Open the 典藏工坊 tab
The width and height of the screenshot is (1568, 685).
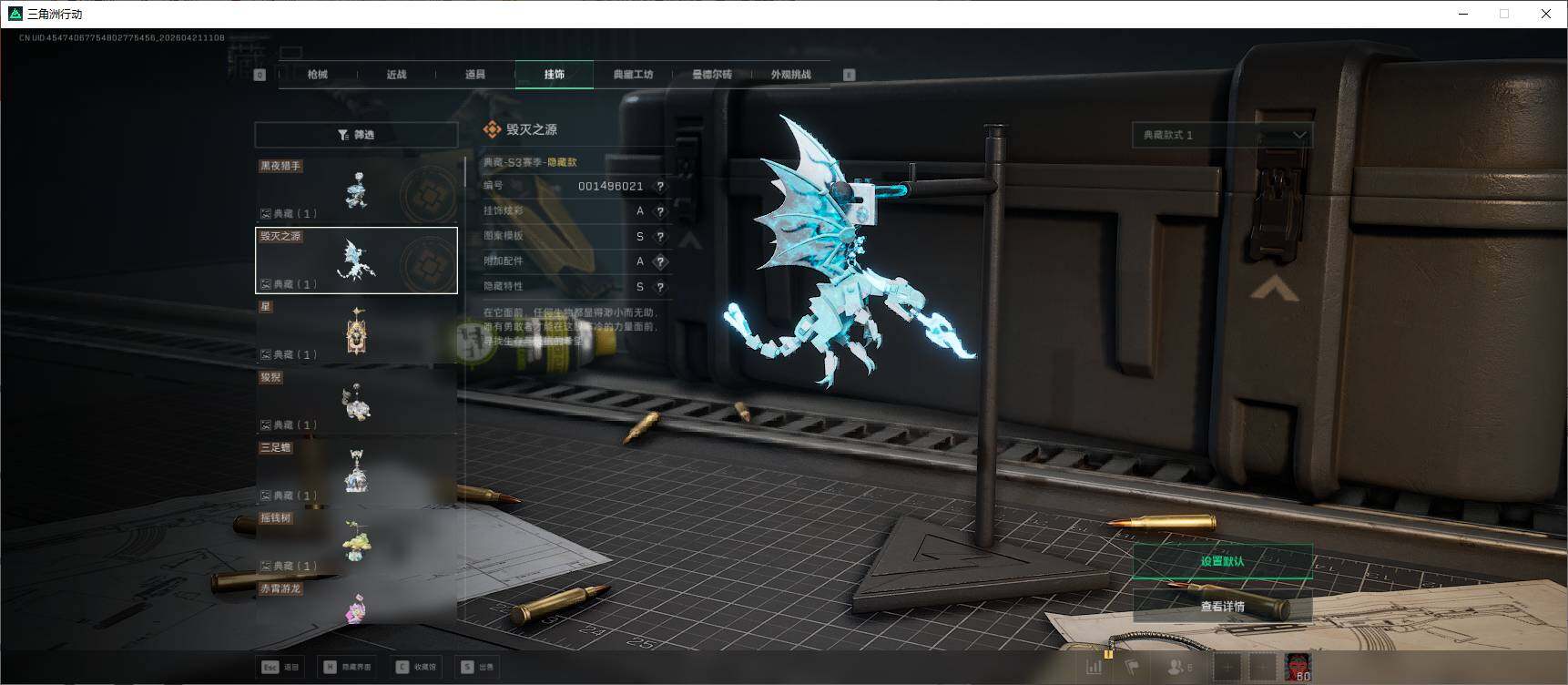tap(633, 75)
